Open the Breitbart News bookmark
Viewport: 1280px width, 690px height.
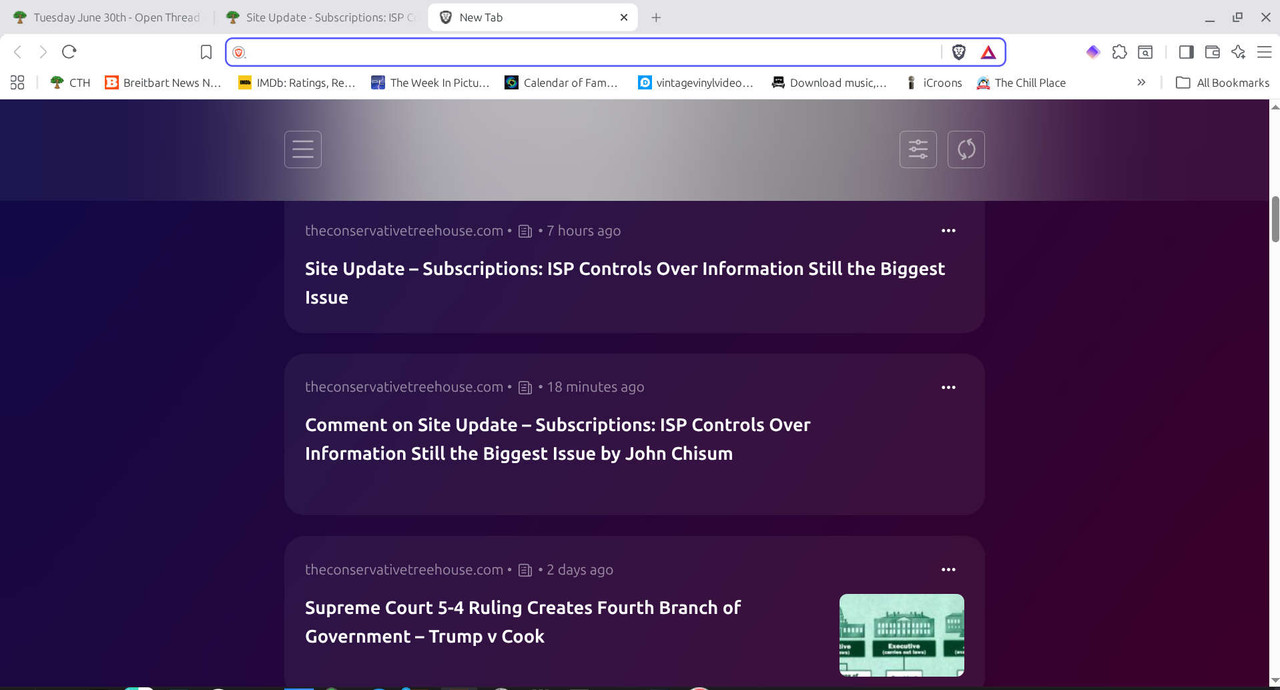tap(163, 82)
